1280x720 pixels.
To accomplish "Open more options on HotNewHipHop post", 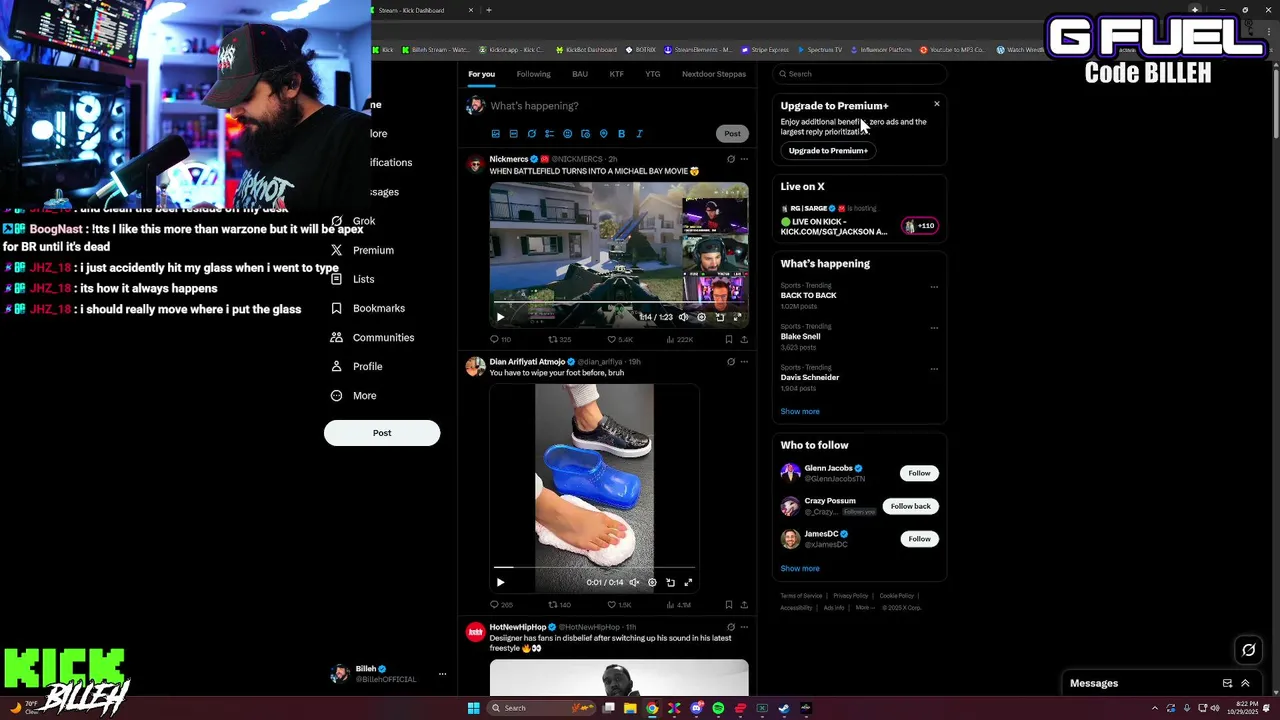I will [744, 627].
